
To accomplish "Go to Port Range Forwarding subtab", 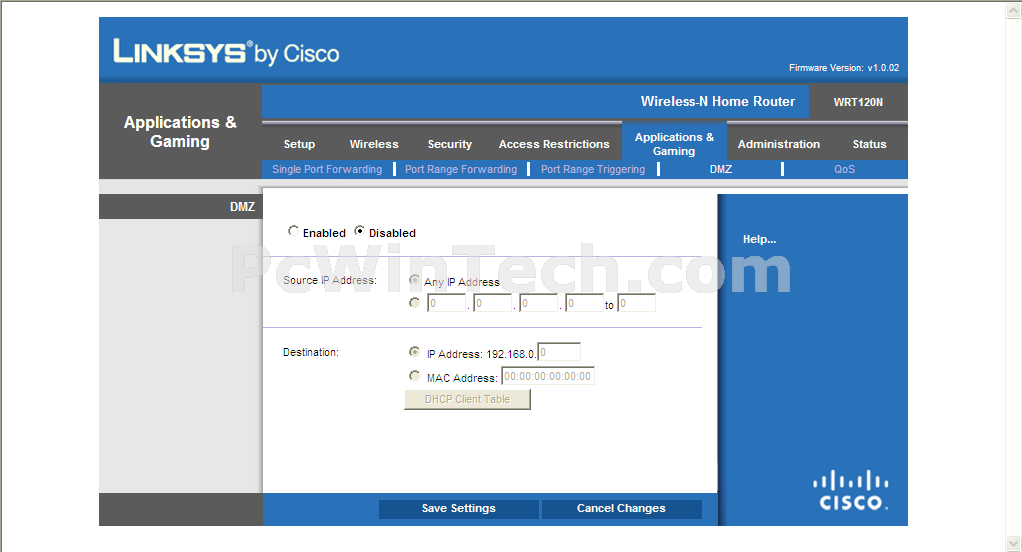I will tap(461, 169).
